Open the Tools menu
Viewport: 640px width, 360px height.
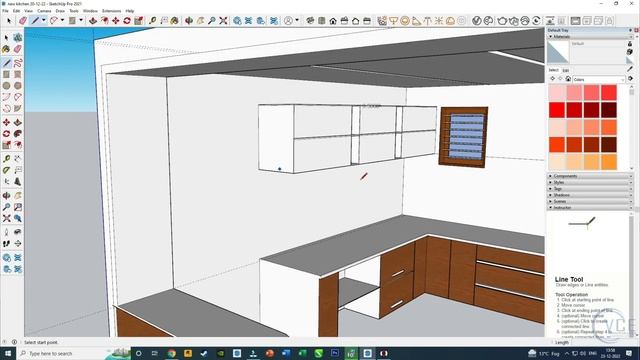(74, 11)
